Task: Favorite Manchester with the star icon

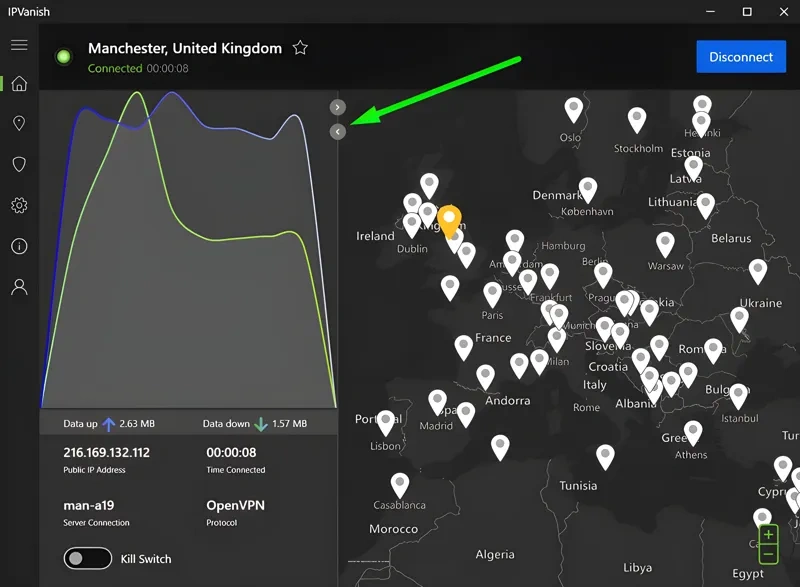Action: (x=300, y=48)
